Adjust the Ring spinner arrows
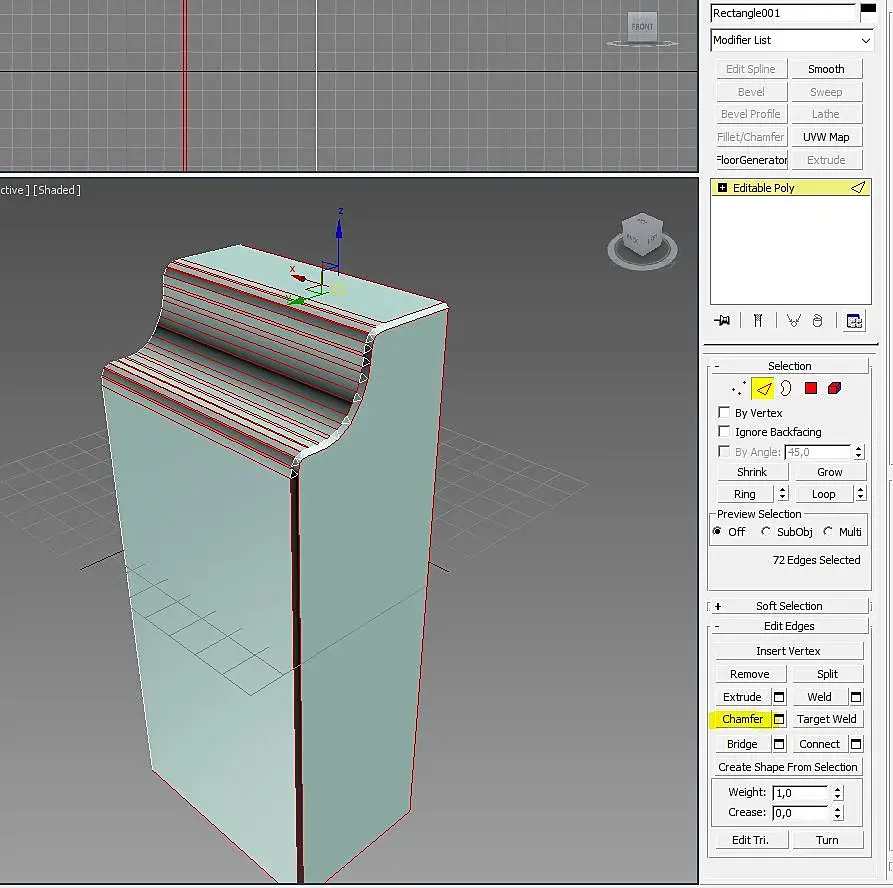The height and width of the screenshot is (888, 893). 783,494
